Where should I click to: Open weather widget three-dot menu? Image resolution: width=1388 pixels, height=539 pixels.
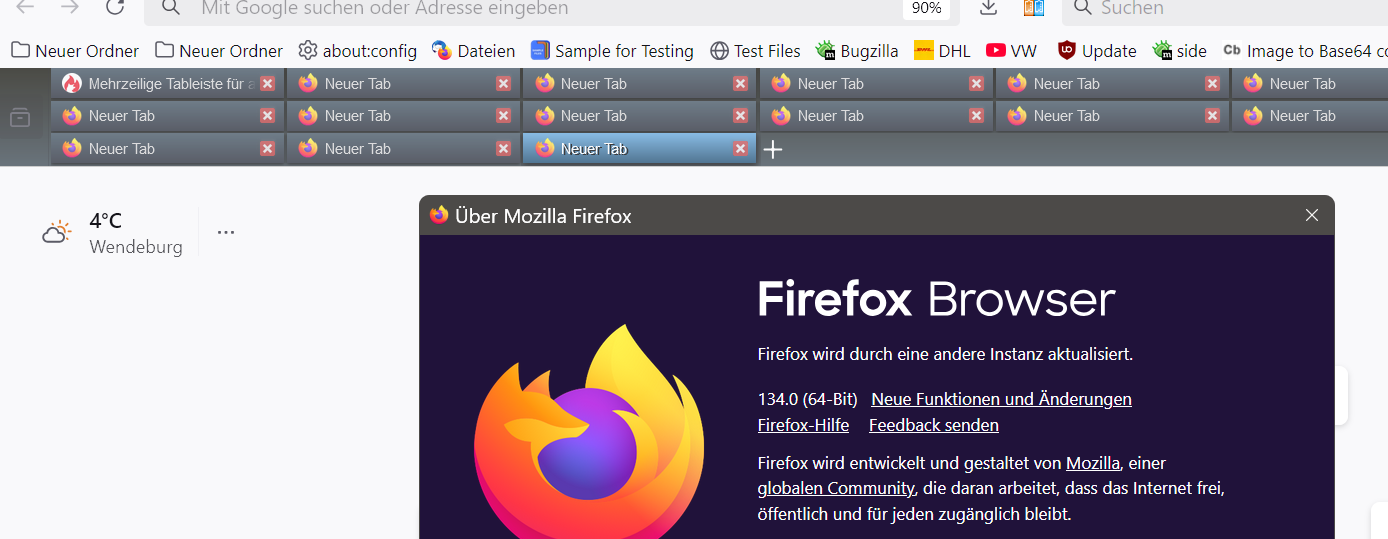226,232
